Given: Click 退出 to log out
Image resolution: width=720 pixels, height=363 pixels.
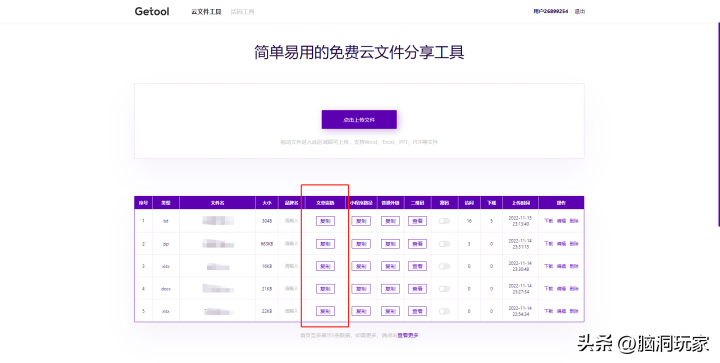Looking at the screenshot, I should pyautogui.click(x=579, y=11).
